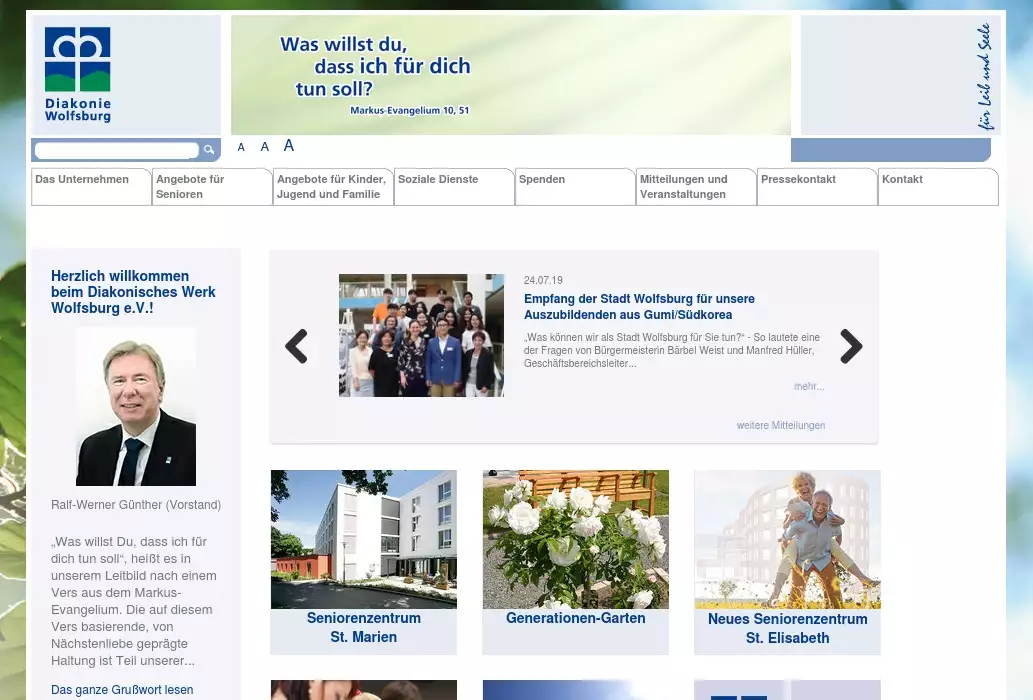Click the 'mehr...' link in news
Screen dimensions: 1033x700
tap(809, 386)
